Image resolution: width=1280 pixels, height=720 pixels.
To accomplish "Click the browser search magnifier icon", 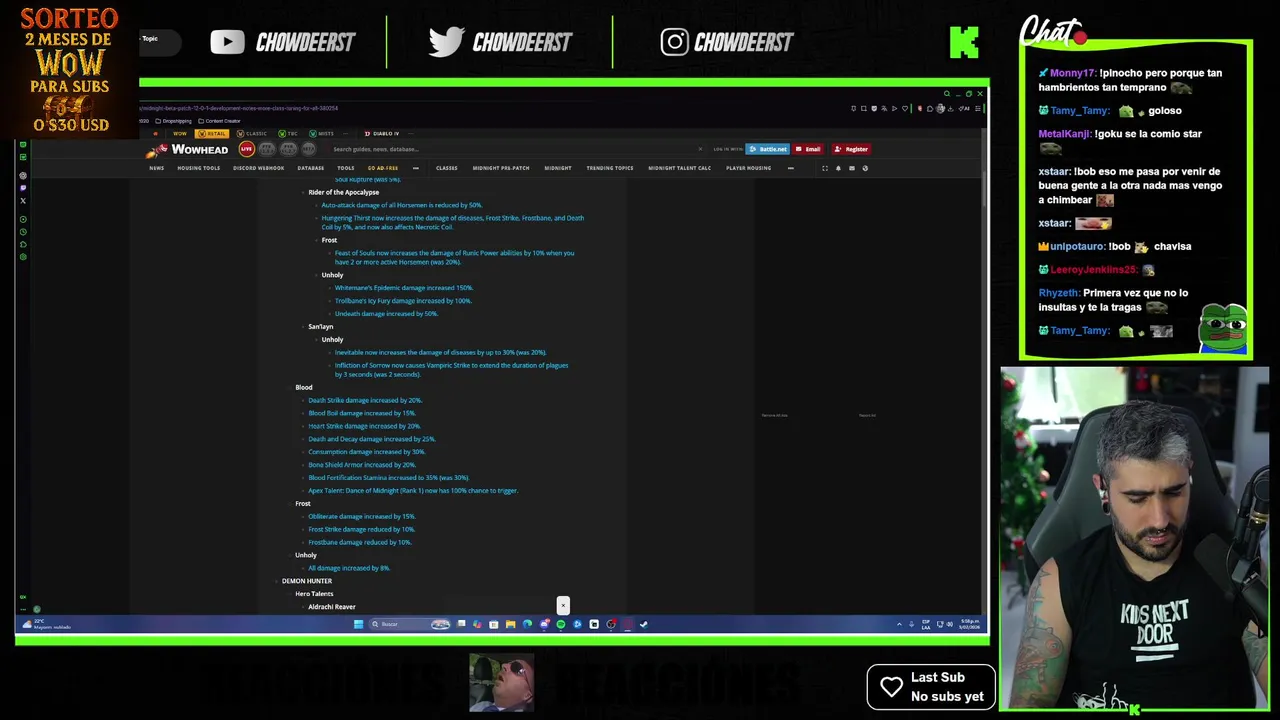I will tap(947, 94).
